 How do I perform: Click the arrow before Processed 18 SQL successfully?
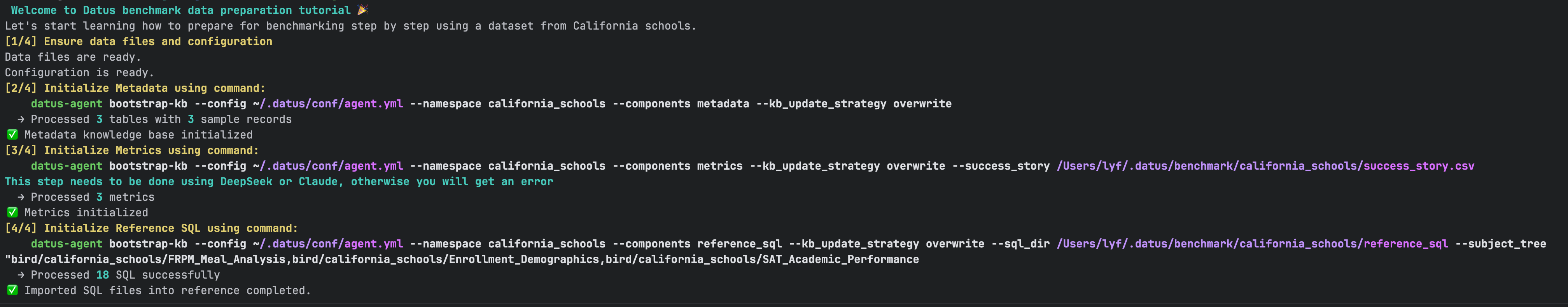pyautogui.click(x=21, y=275)
